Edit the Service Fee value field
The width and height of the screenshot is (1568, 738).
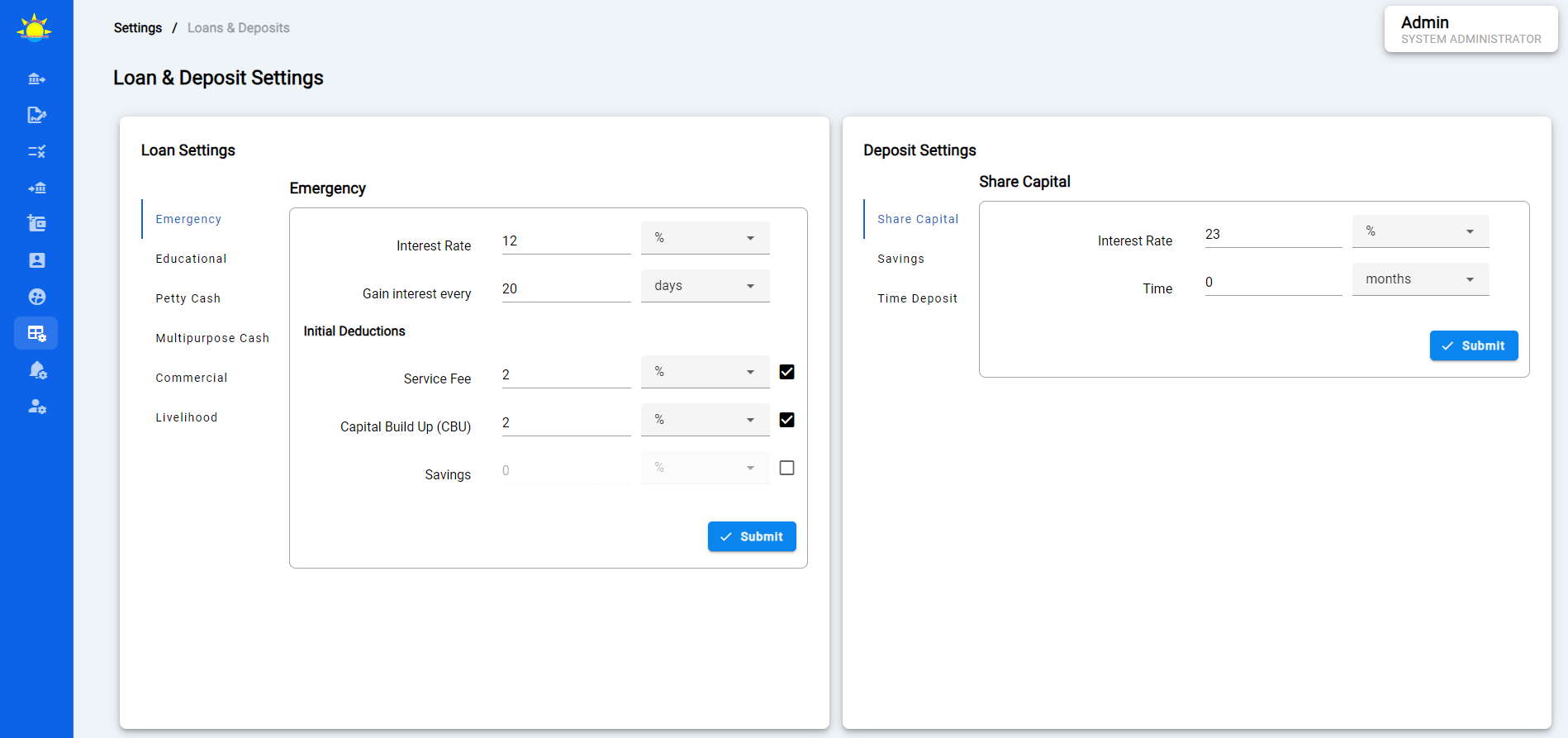point(566,375)
